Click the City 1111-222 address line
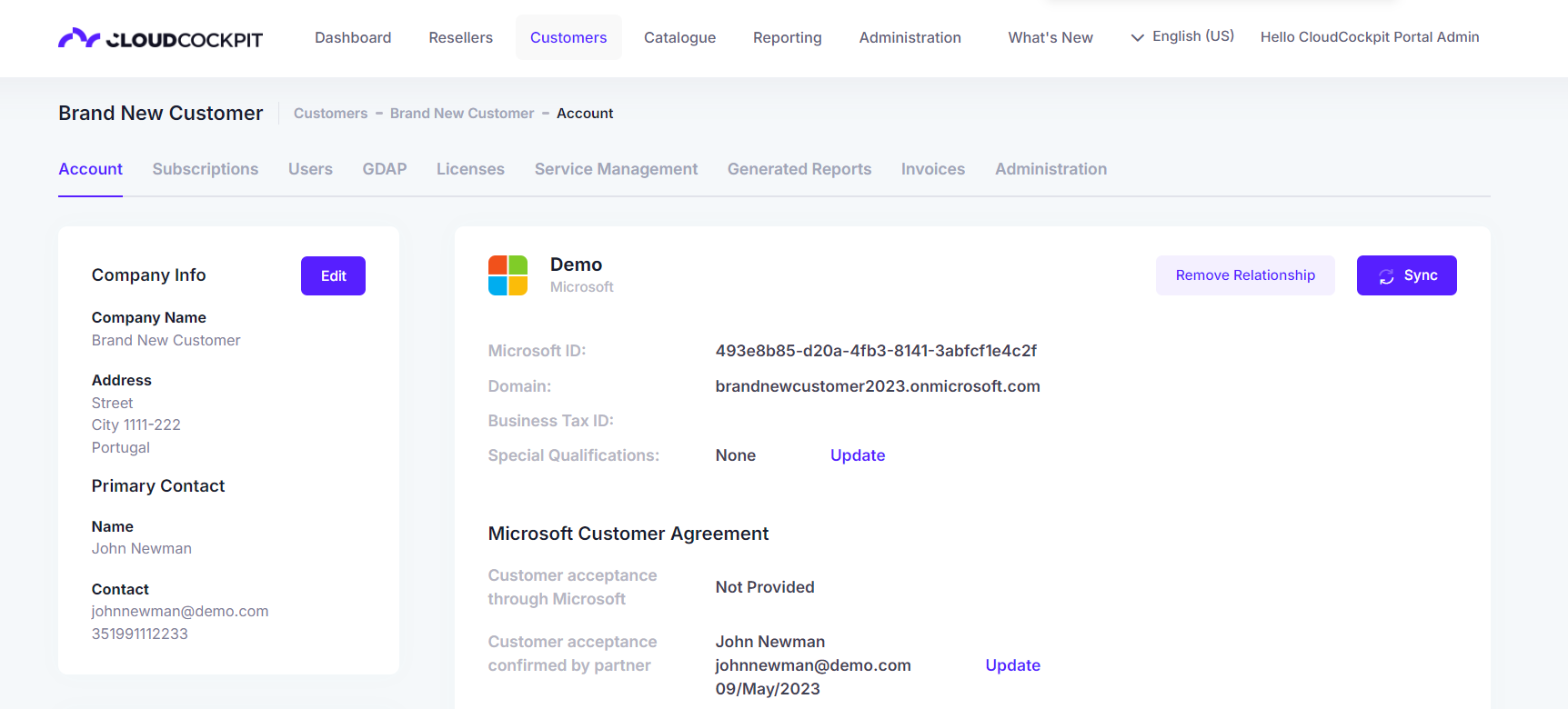Screen dimensions: 1568x709 click(136, 424)
